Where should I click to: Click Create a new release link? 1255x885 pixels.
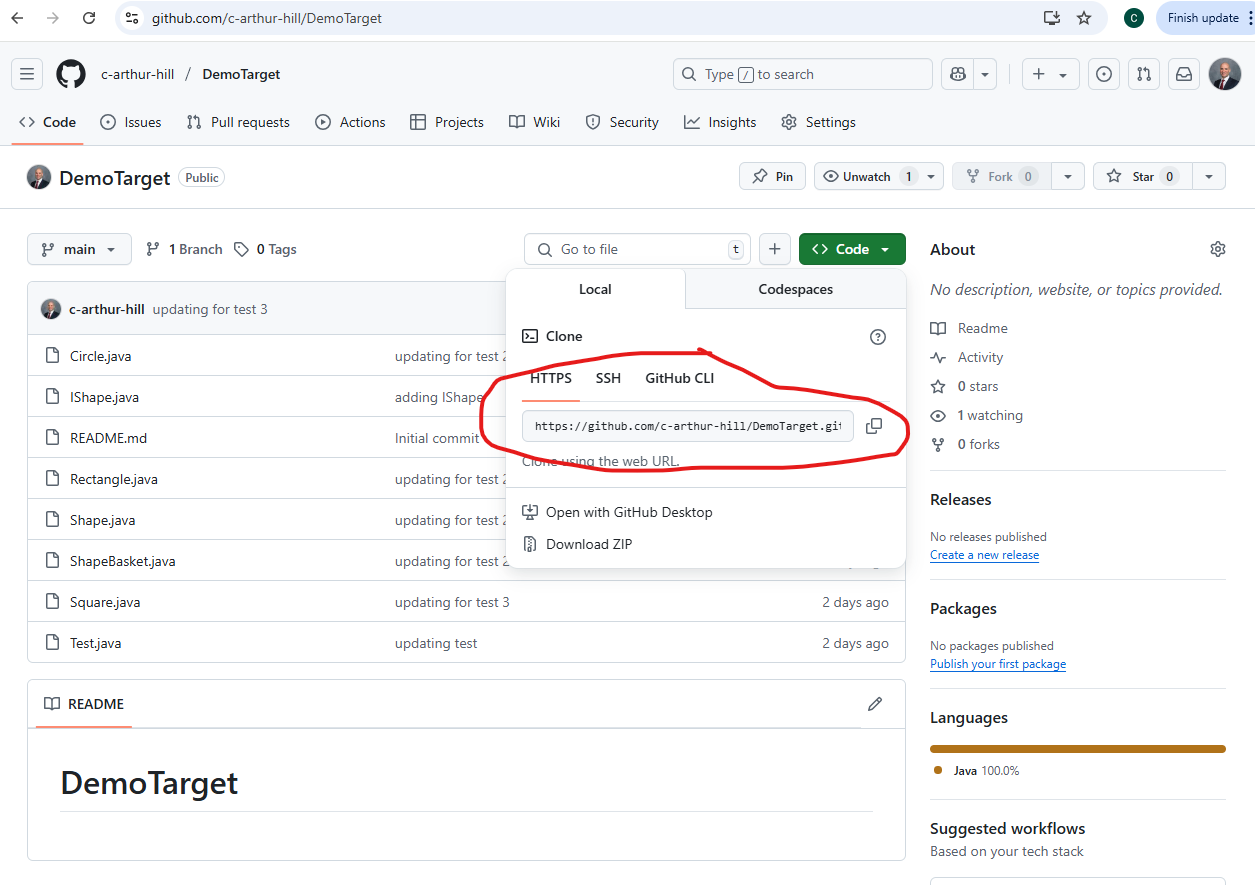(x=984, y=555)
